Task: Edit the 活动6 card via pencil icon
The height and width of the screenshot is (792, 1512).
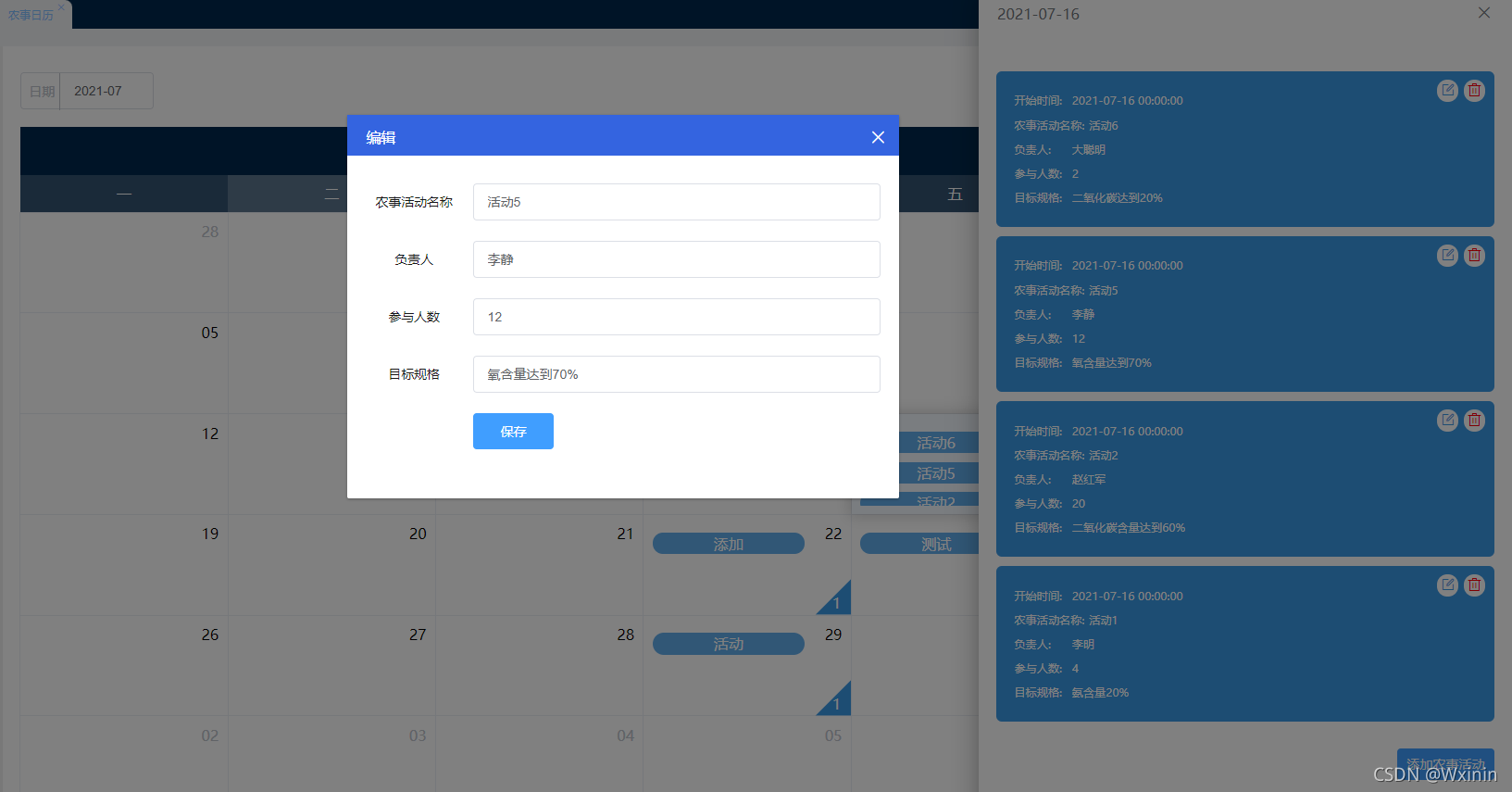Action: click(x=1447, y=90)
